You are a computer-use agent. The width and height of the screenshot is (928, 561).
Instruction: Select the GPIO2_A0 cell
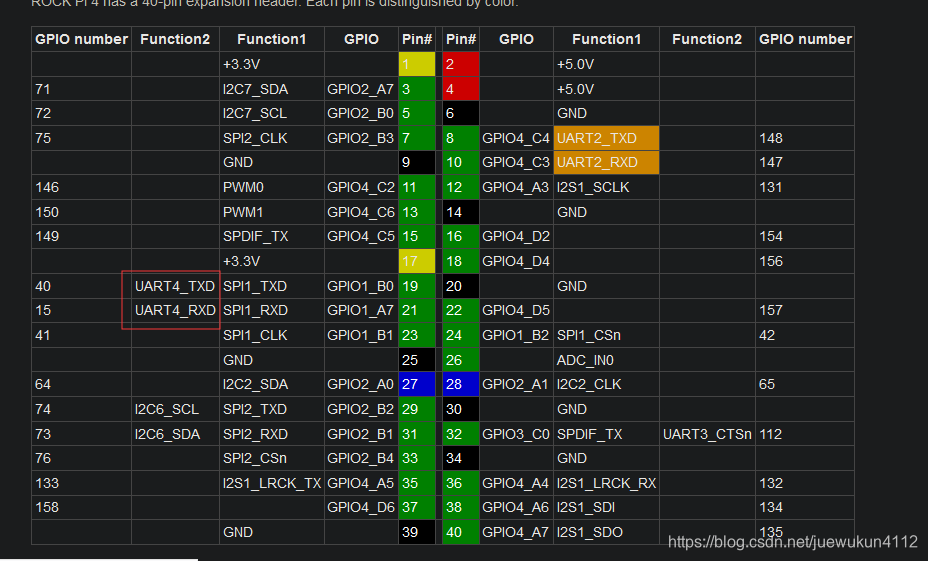361,384
